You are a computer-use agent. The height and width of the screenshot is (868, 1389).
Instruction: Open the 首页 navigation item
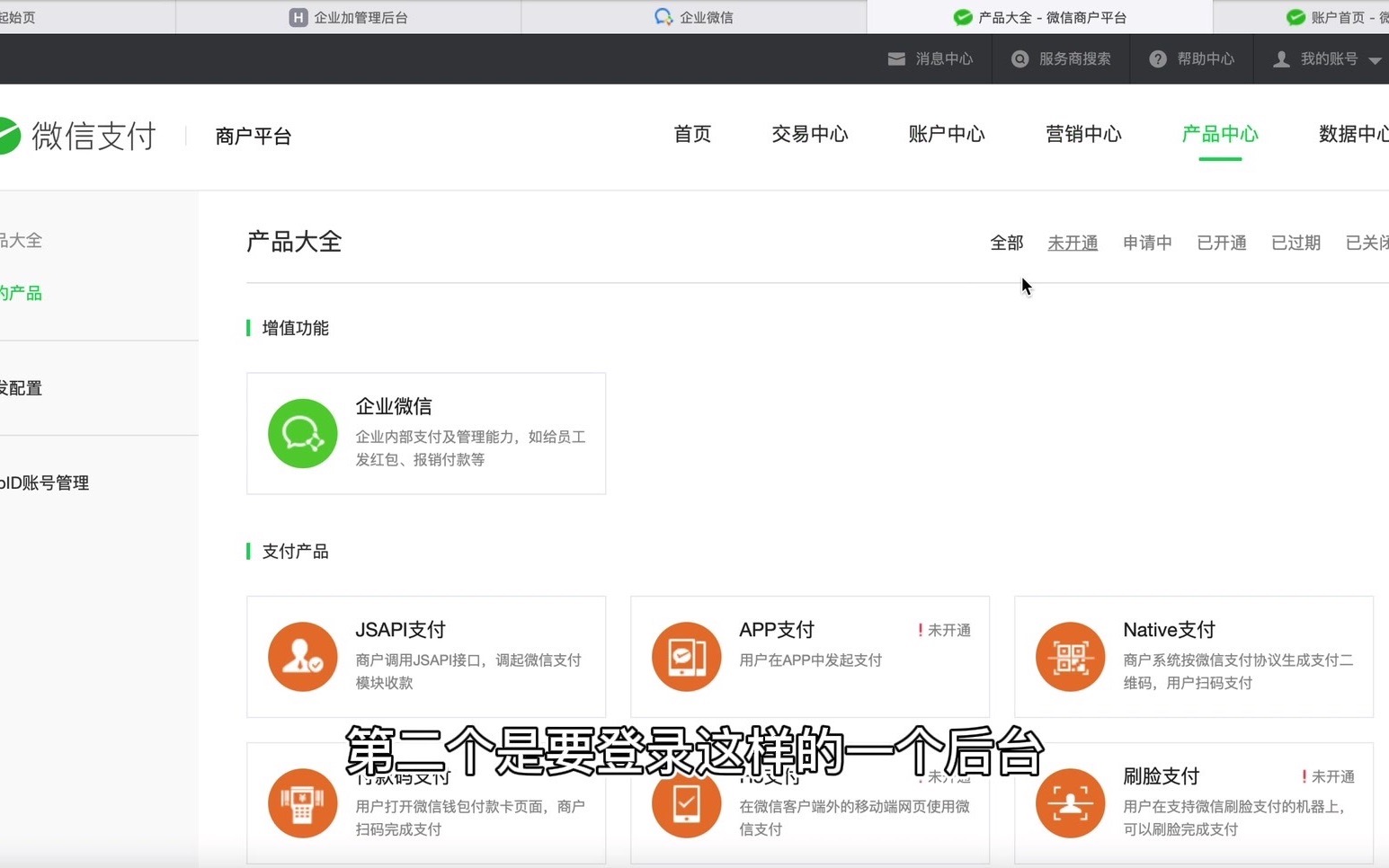coord(692,135)
